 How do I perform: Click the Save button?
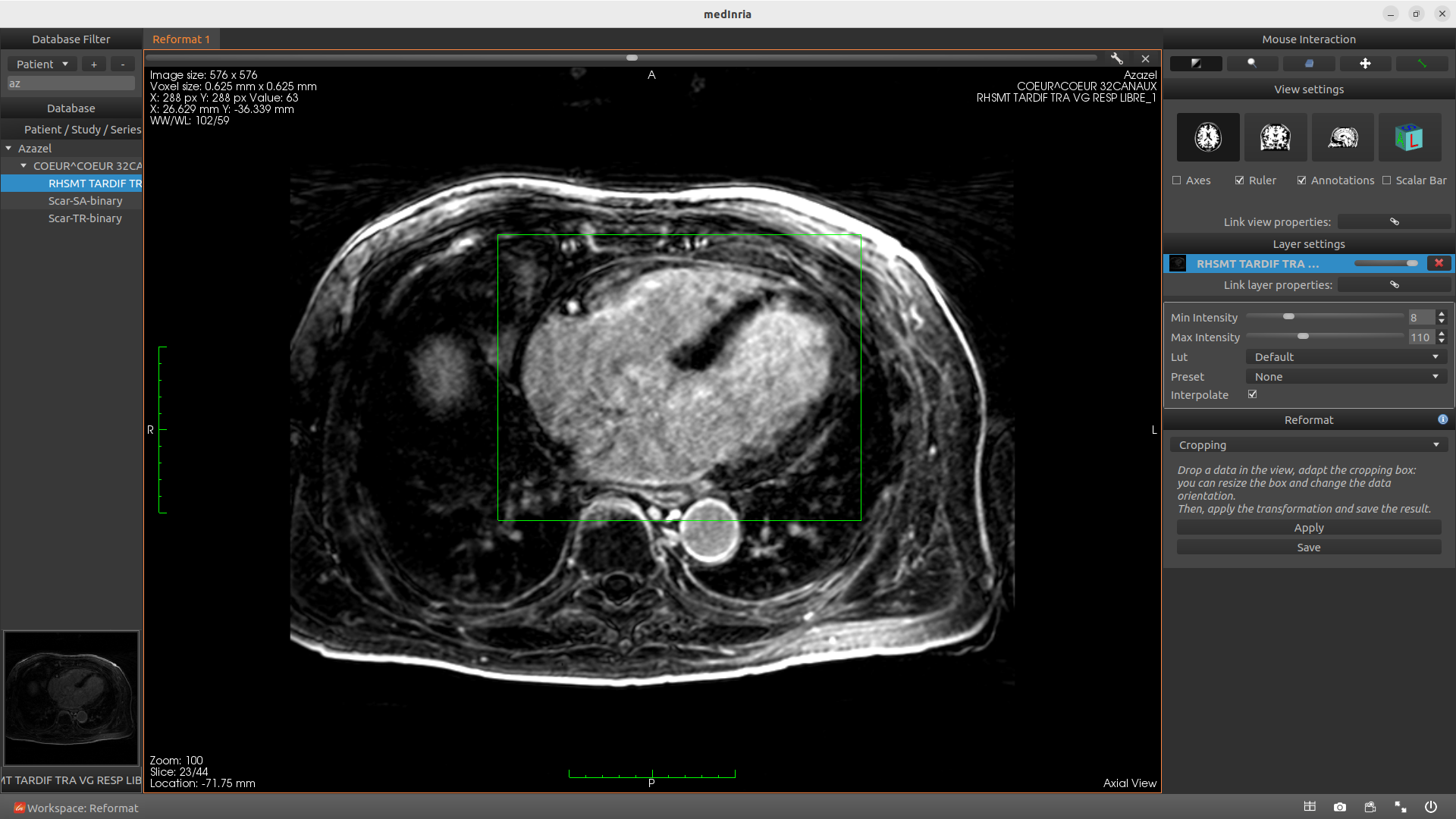coord(1308,548)
